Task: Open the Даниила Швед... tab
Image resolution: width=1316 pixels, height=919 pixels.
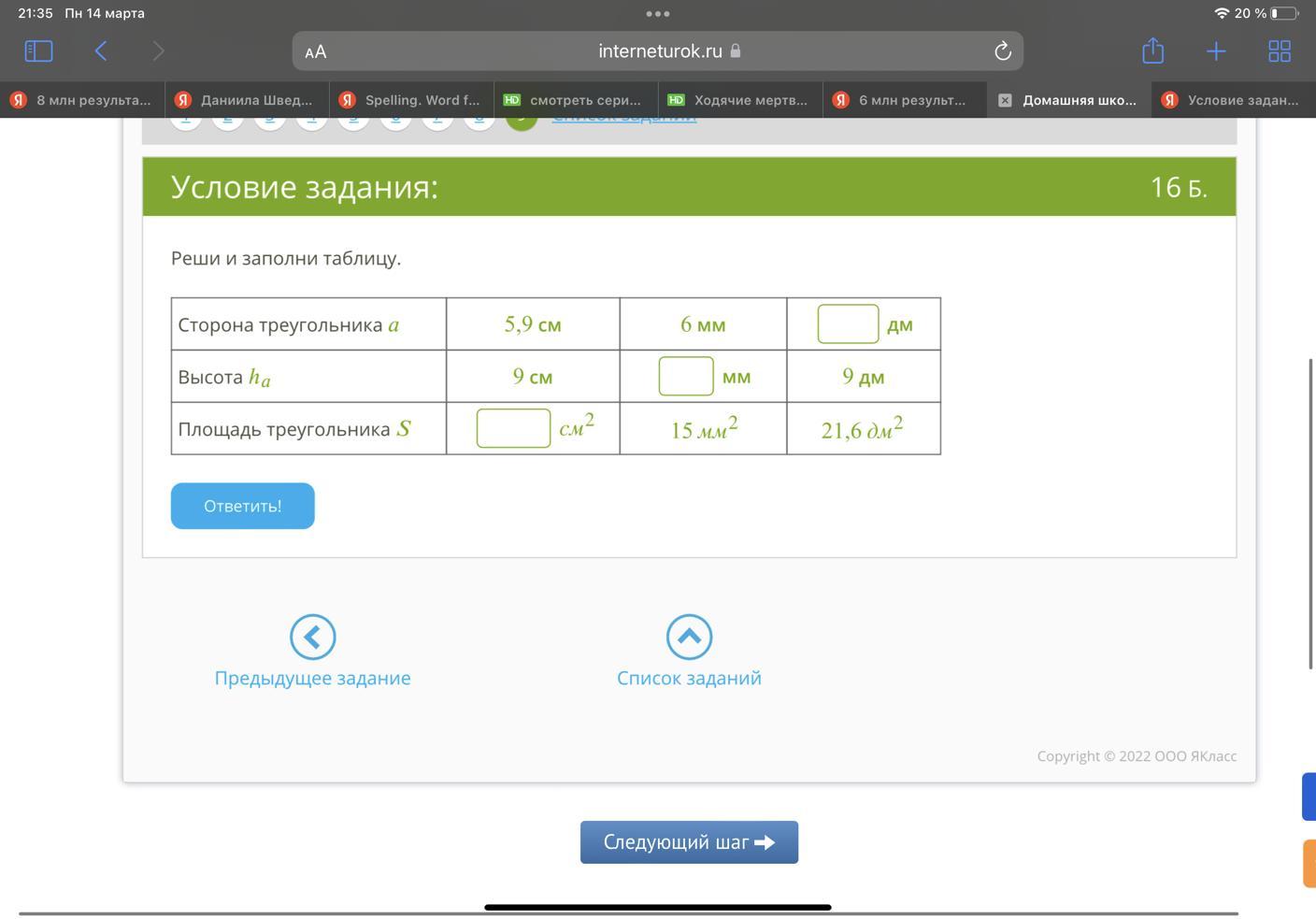Action: 247,100
